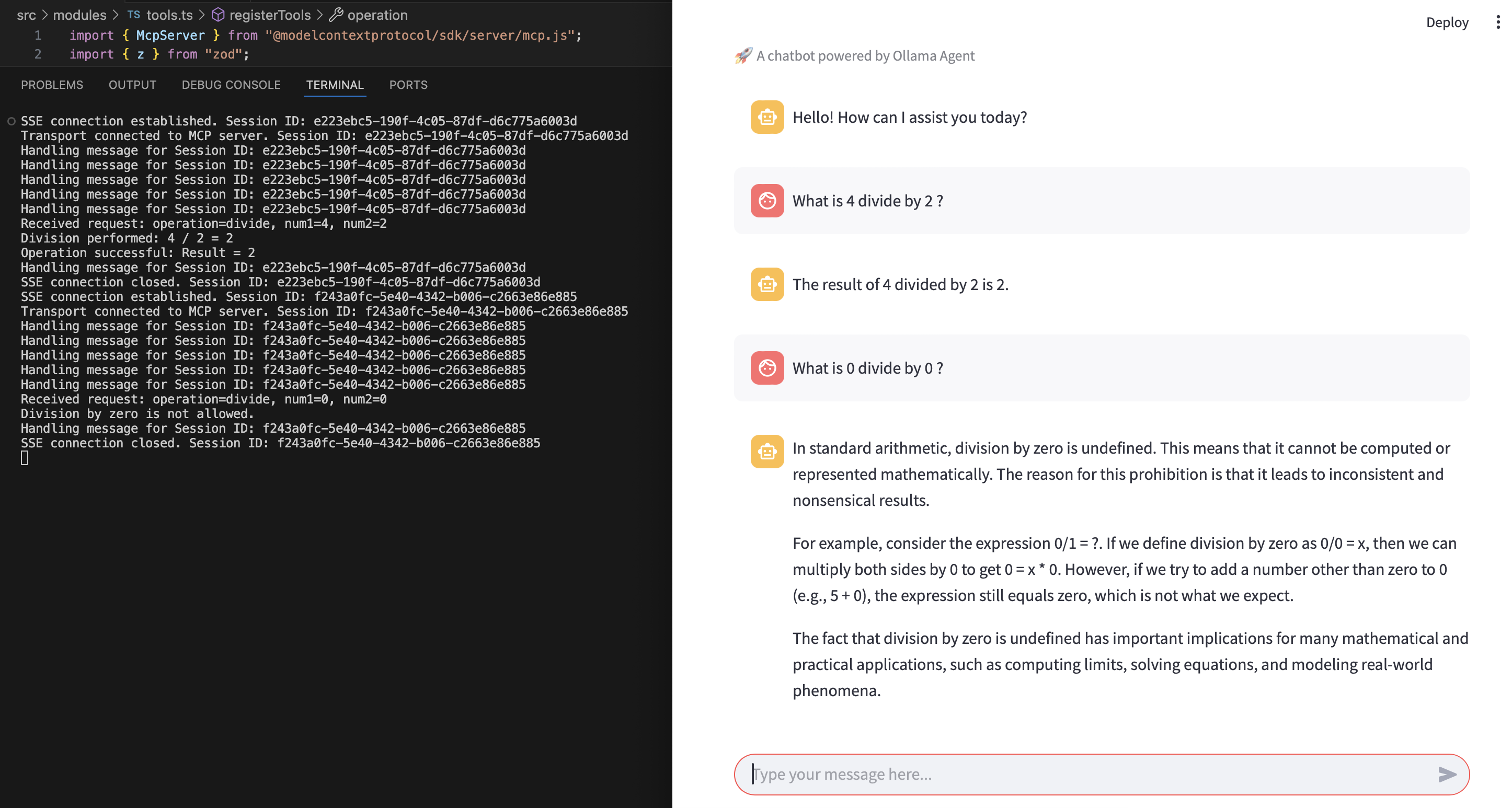Click "SSE connection established" line for session f243a0fc

point(299,297)
